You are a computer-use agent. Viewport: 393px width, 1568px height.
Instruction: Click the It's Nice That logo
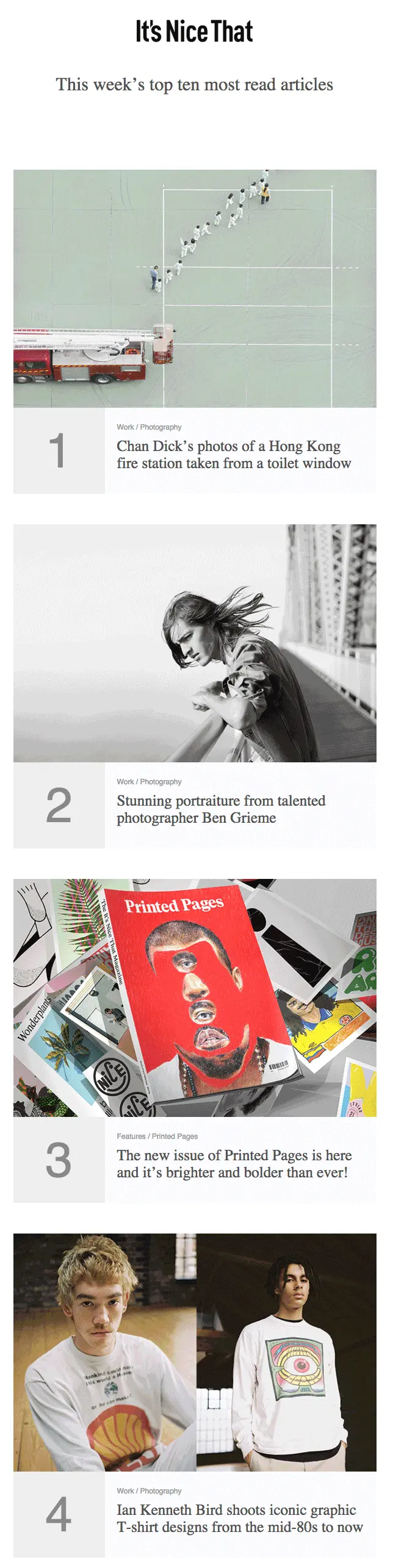194,32
